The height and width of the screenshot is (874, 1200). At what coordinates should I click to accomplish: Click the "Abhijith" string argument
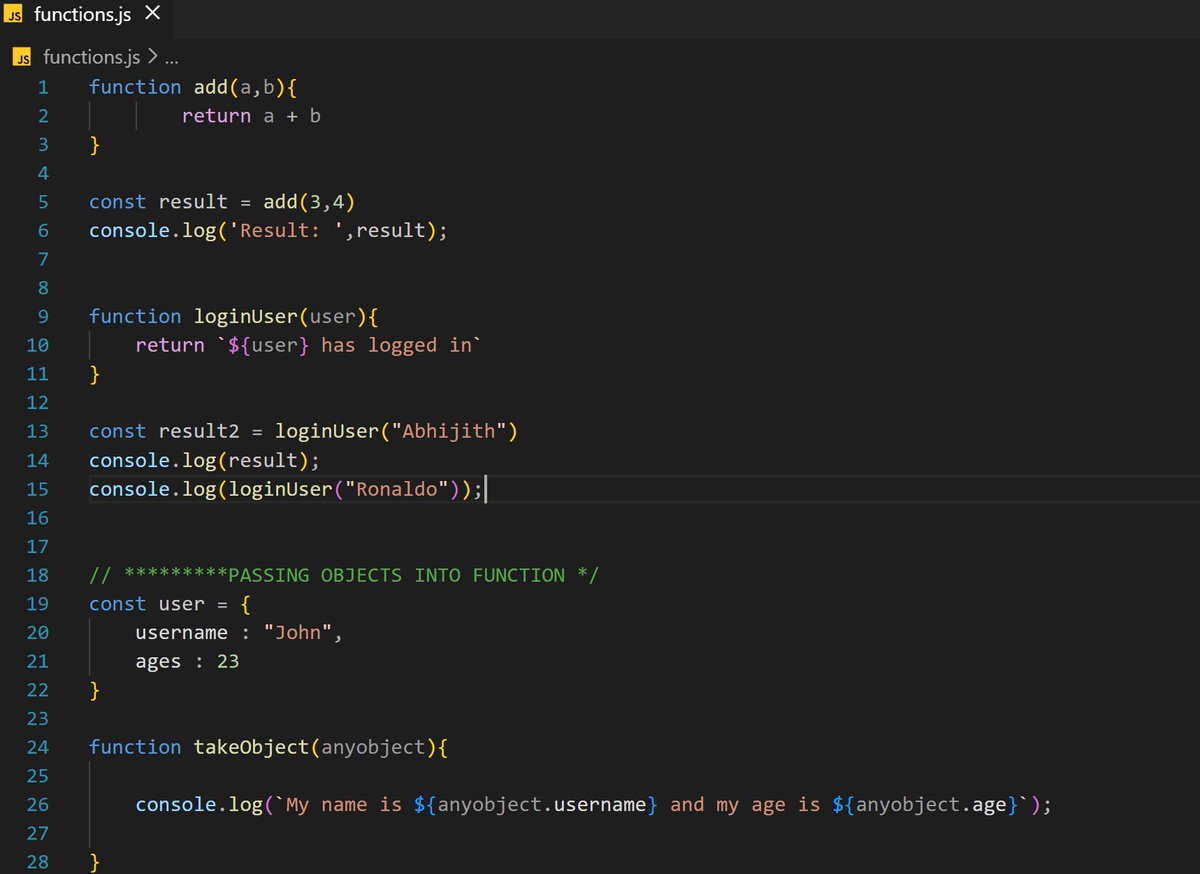pyautogui.click(x=449, y=431)
